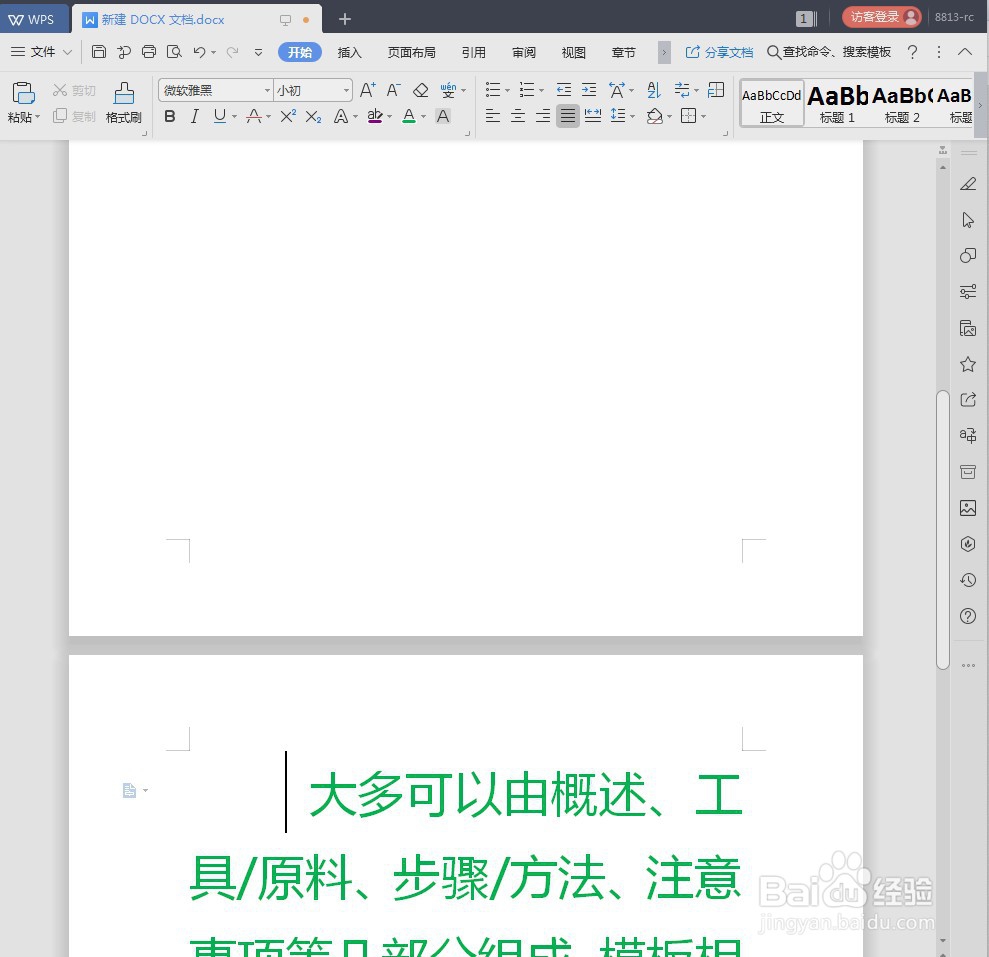Click the edit pencil icon in right sidebar

967,184
